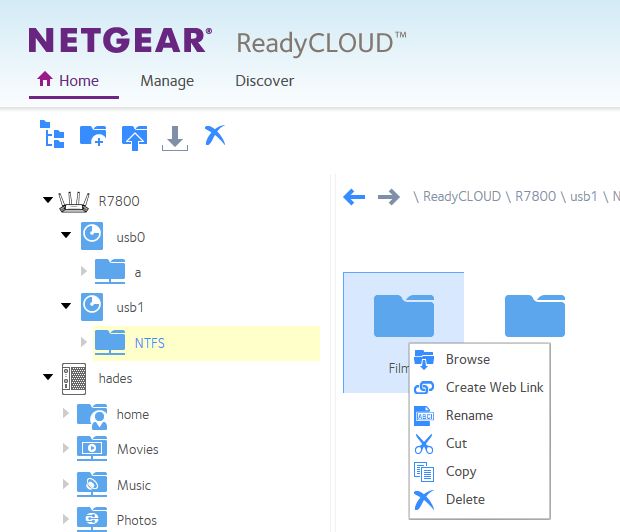Select the R7800 tree label
620x532 pixels.
click(x=119, y=201)
